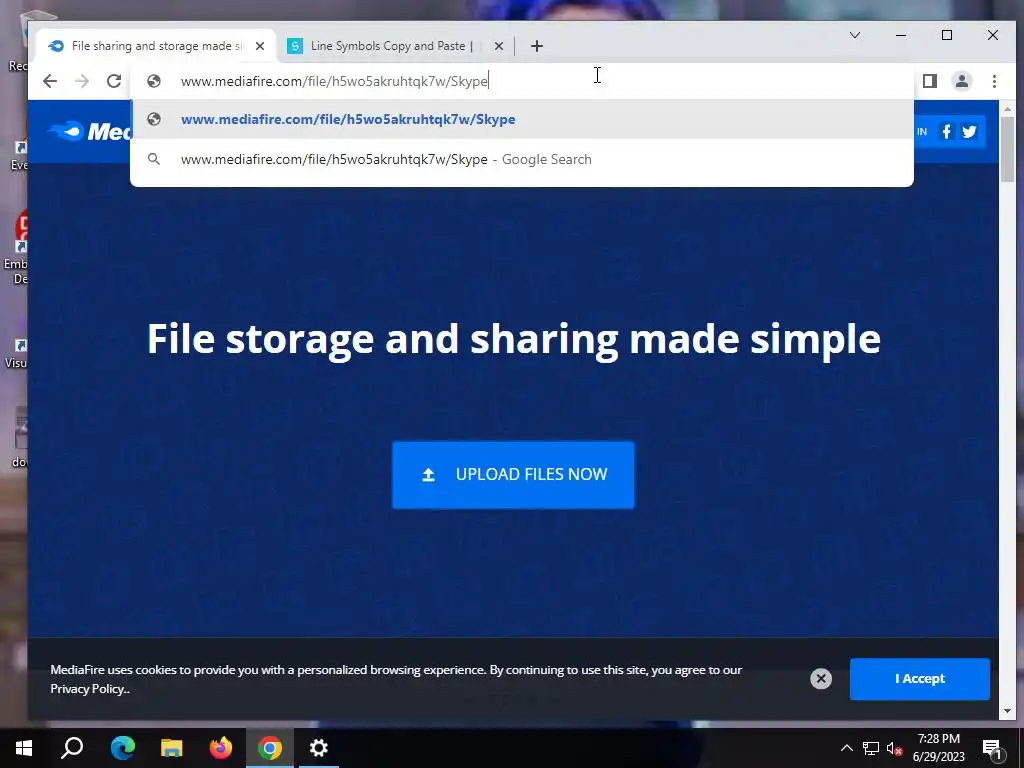This screenshot has width=1024, height=768.
Task: Select the File sharing and storage tab
Action: (157, 46)
